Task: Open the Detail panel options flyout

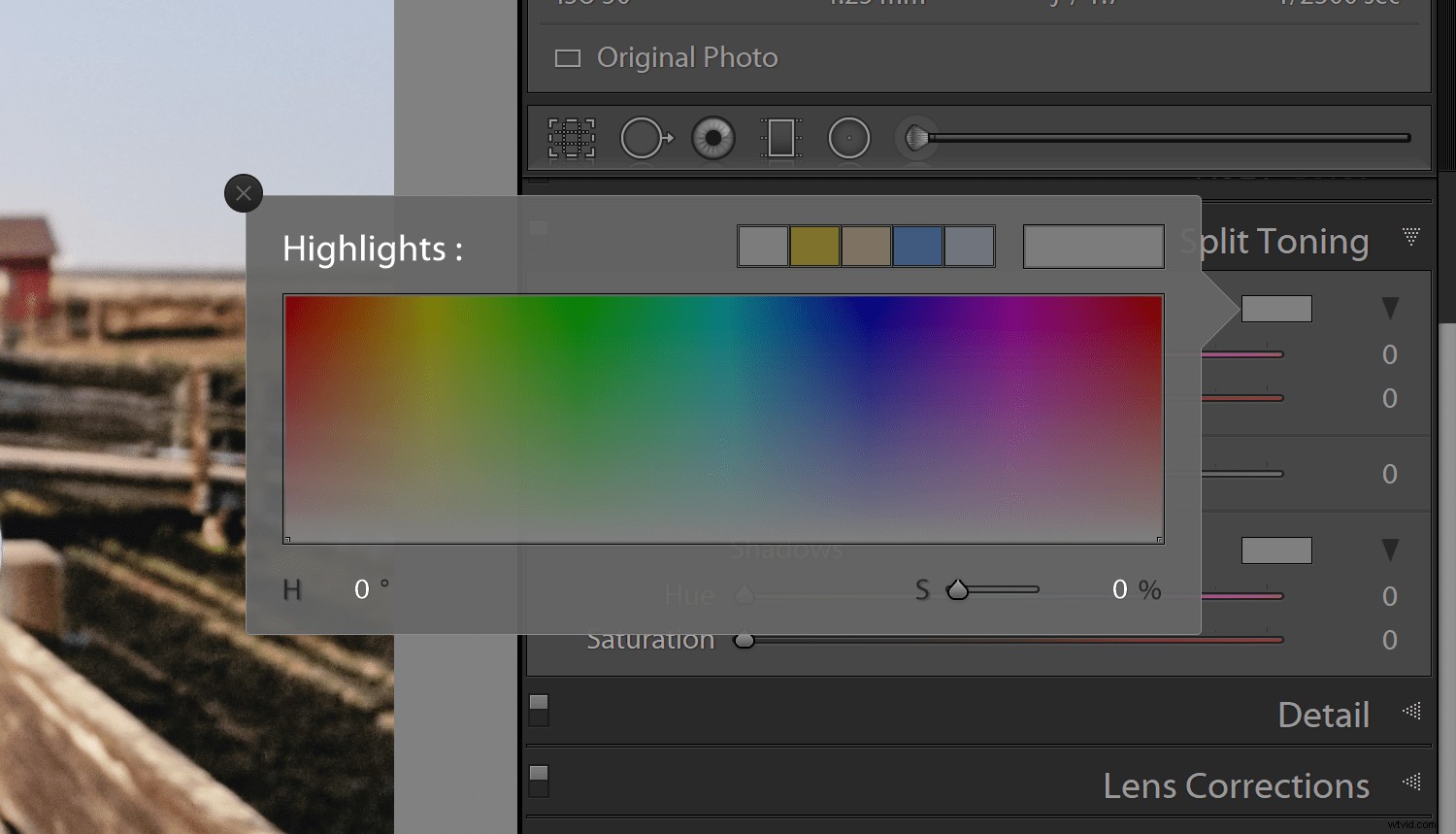Action: 1412,713
